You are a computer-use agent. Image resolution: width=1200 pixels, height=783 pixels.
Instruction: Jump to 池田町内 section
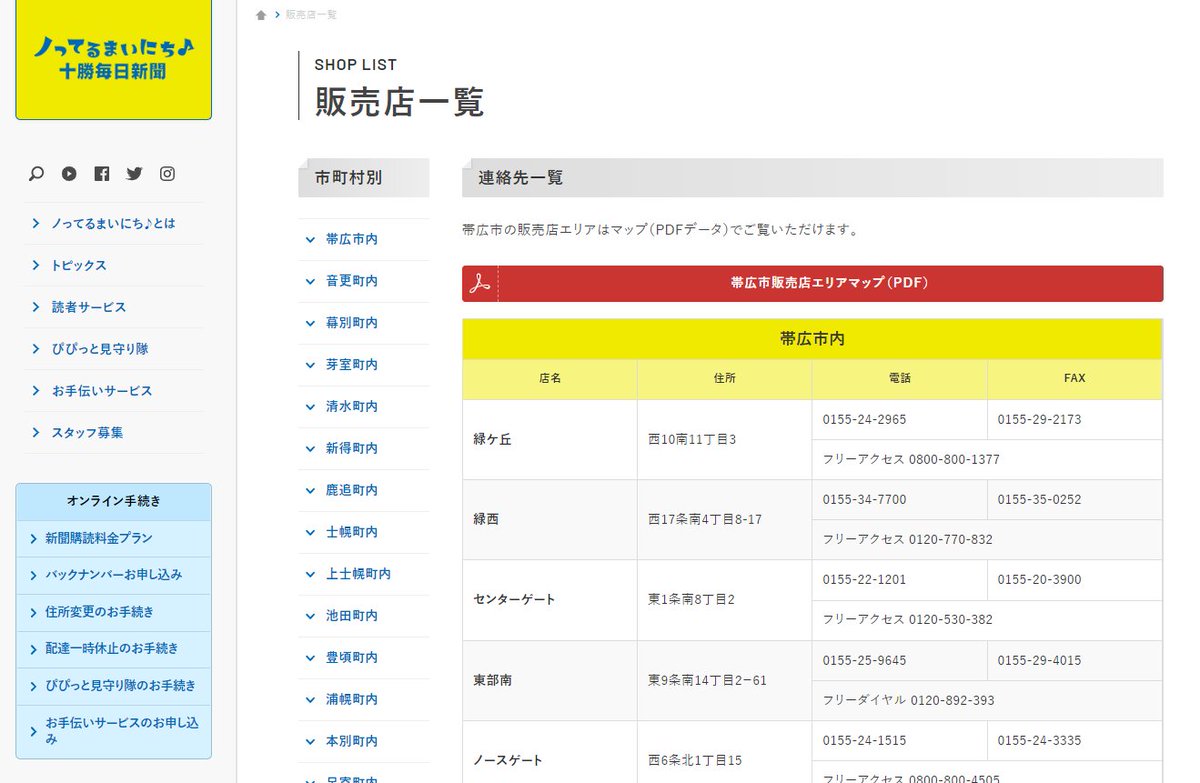(x=364, y=616)
